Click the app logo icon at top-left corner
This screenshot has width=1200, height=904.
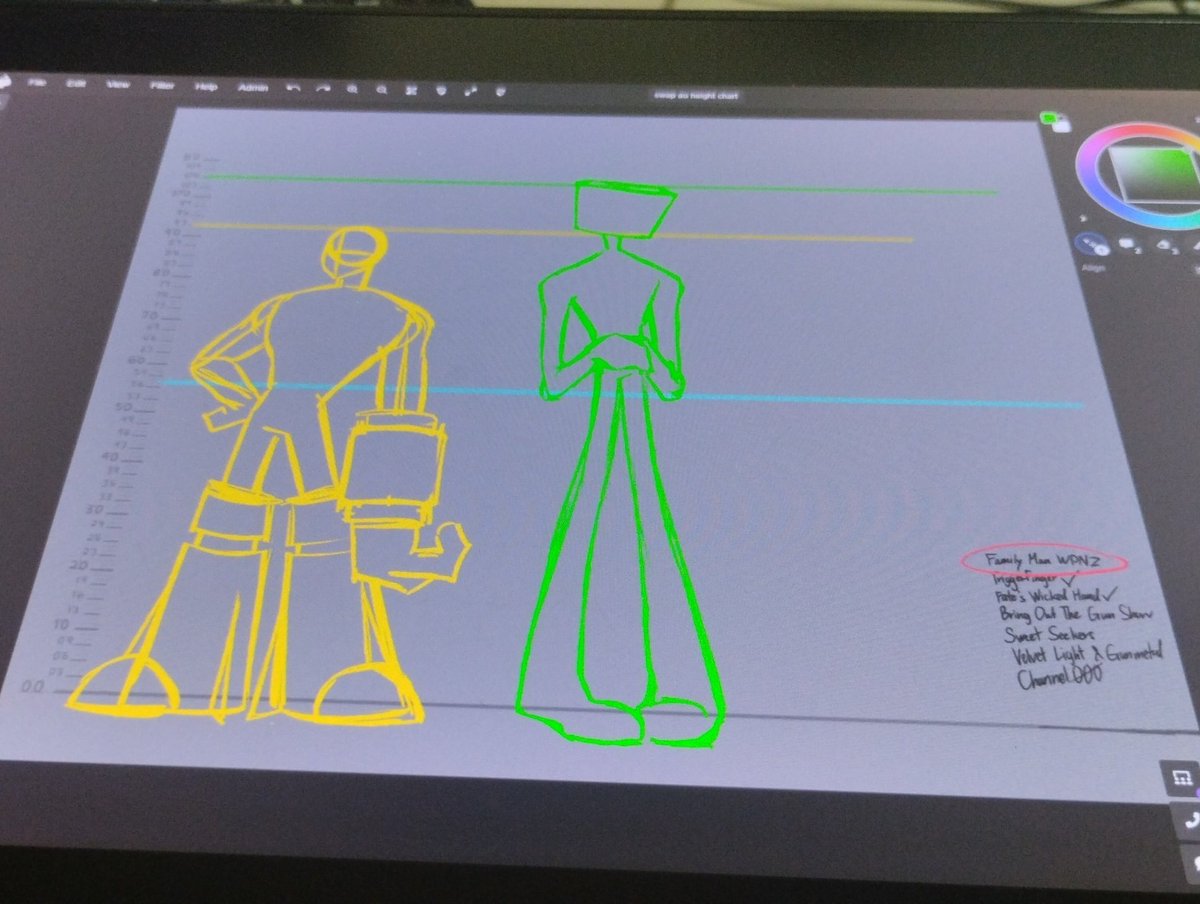tap(5, 82)
